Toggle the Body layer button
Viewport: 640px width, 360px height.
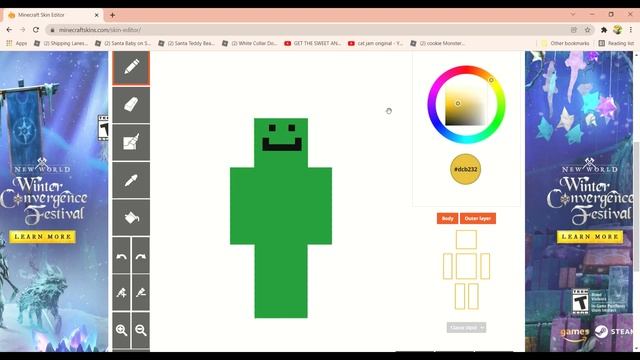pos(447,218)
